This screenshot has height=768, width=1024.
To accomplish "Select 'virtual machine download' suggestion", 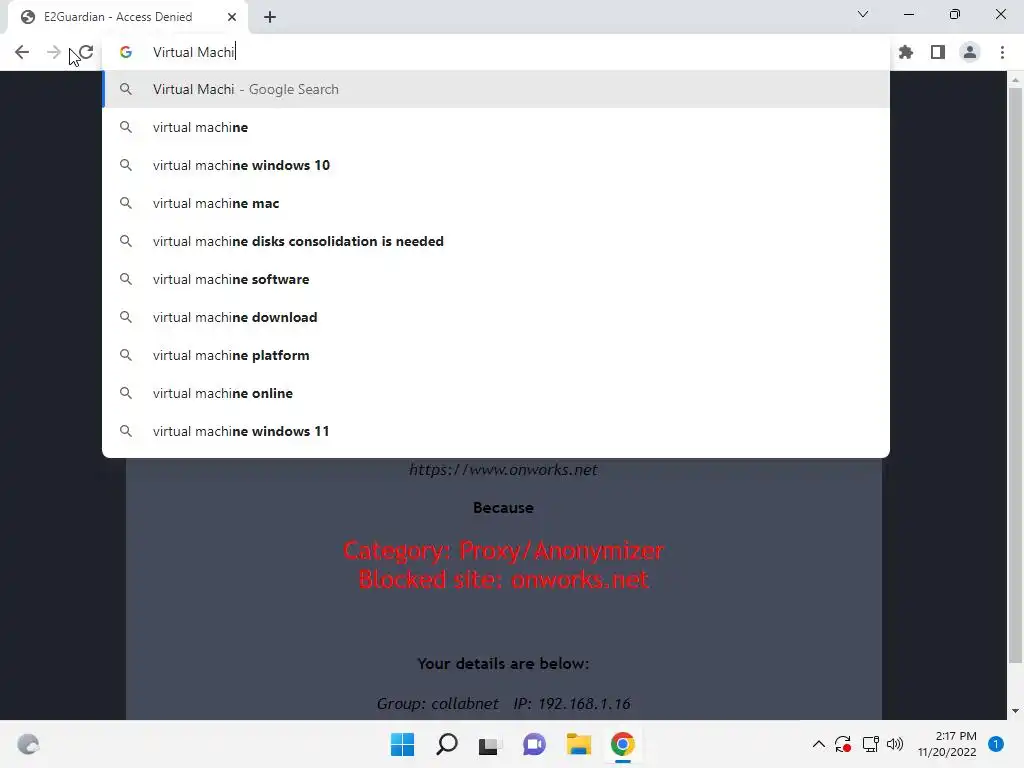I will (x=496, y=317).
